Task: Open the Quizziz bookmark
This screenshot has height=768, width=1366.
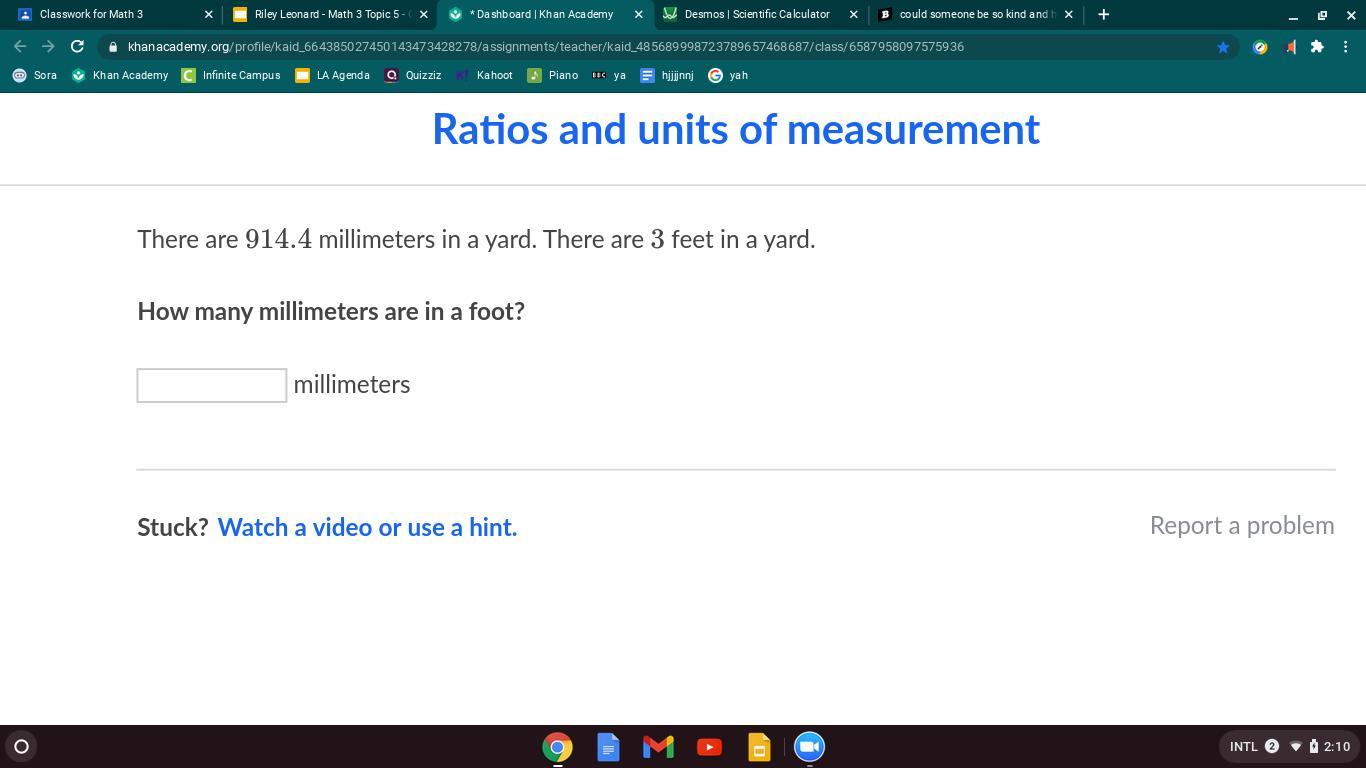Action: [x=413, y=76]
